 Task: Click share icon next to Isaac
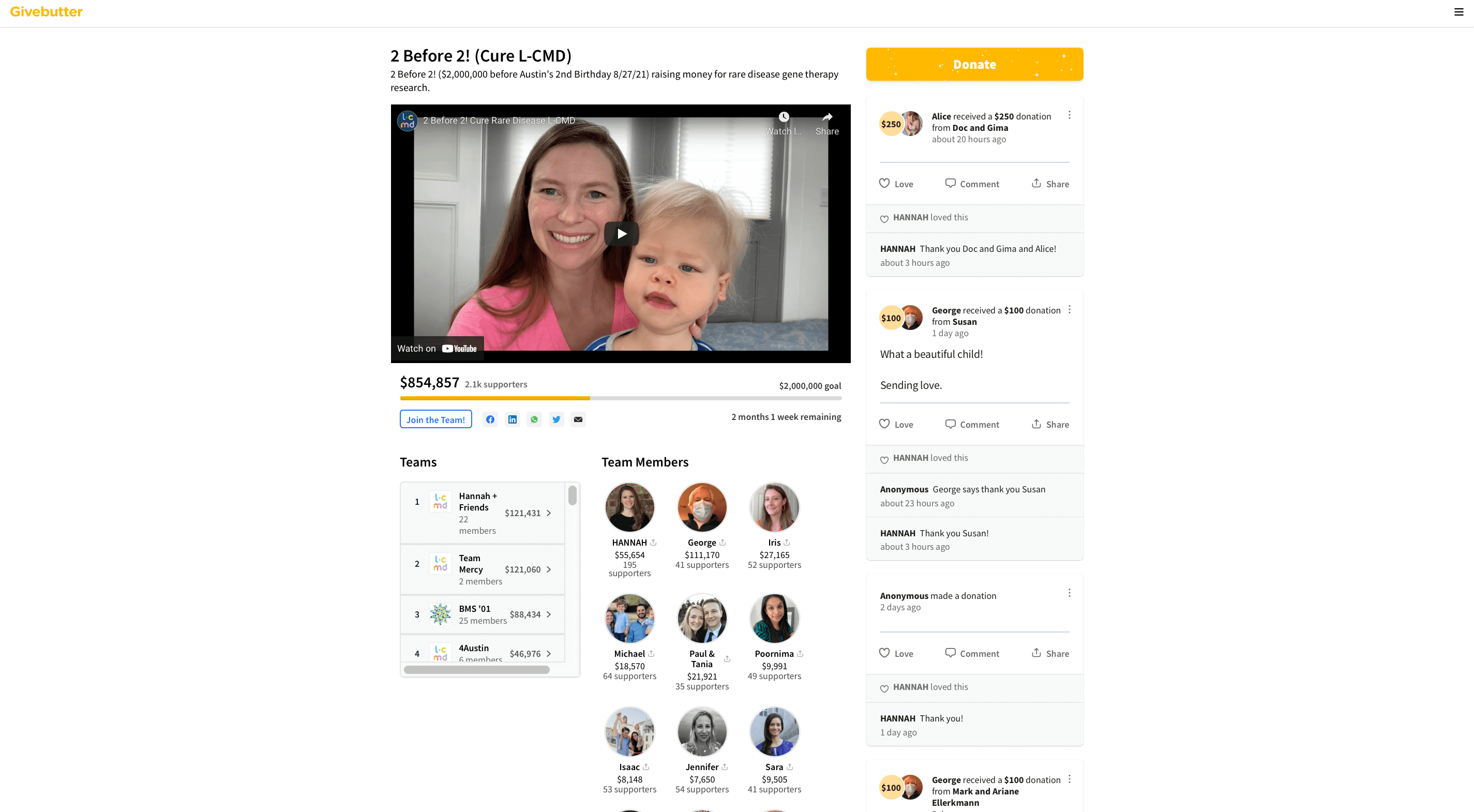coord(646,766)
